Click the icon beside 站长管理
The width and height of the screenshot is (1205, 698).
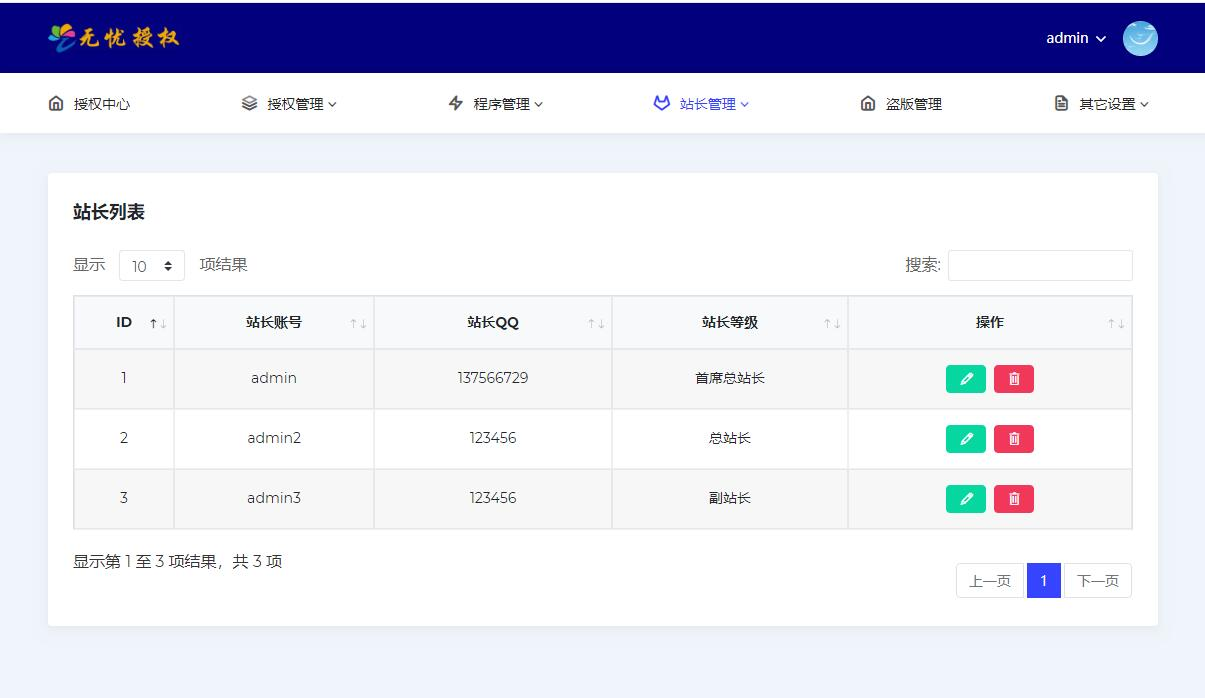pyautogui.click(x=661, y=103)
